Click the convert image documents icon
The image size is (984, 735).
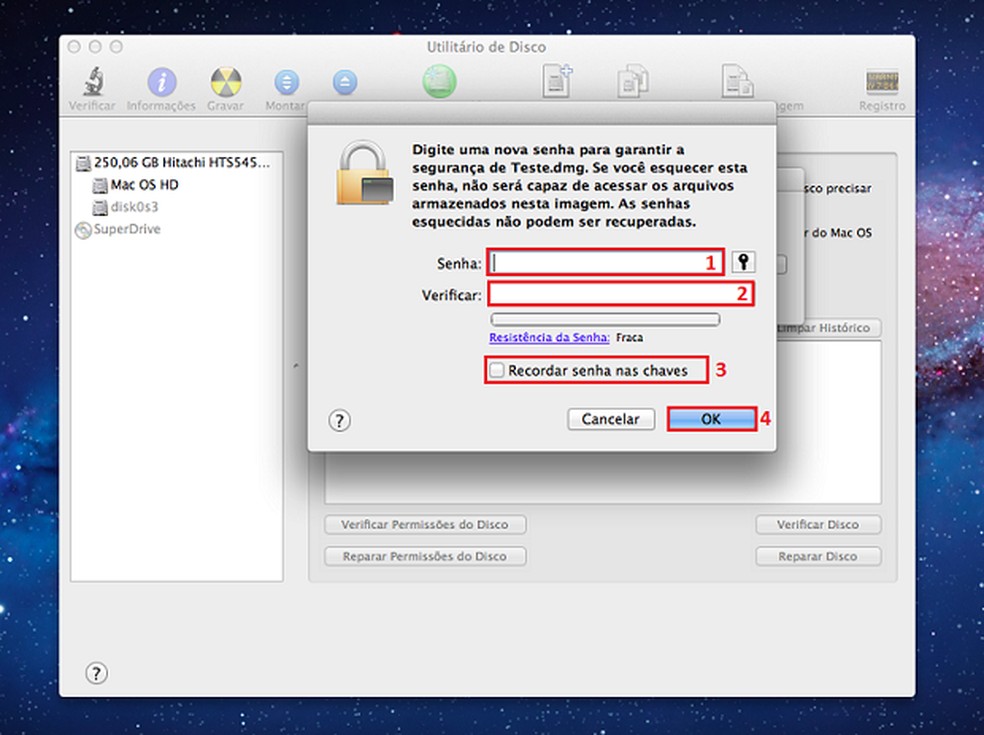coord(633,81)
